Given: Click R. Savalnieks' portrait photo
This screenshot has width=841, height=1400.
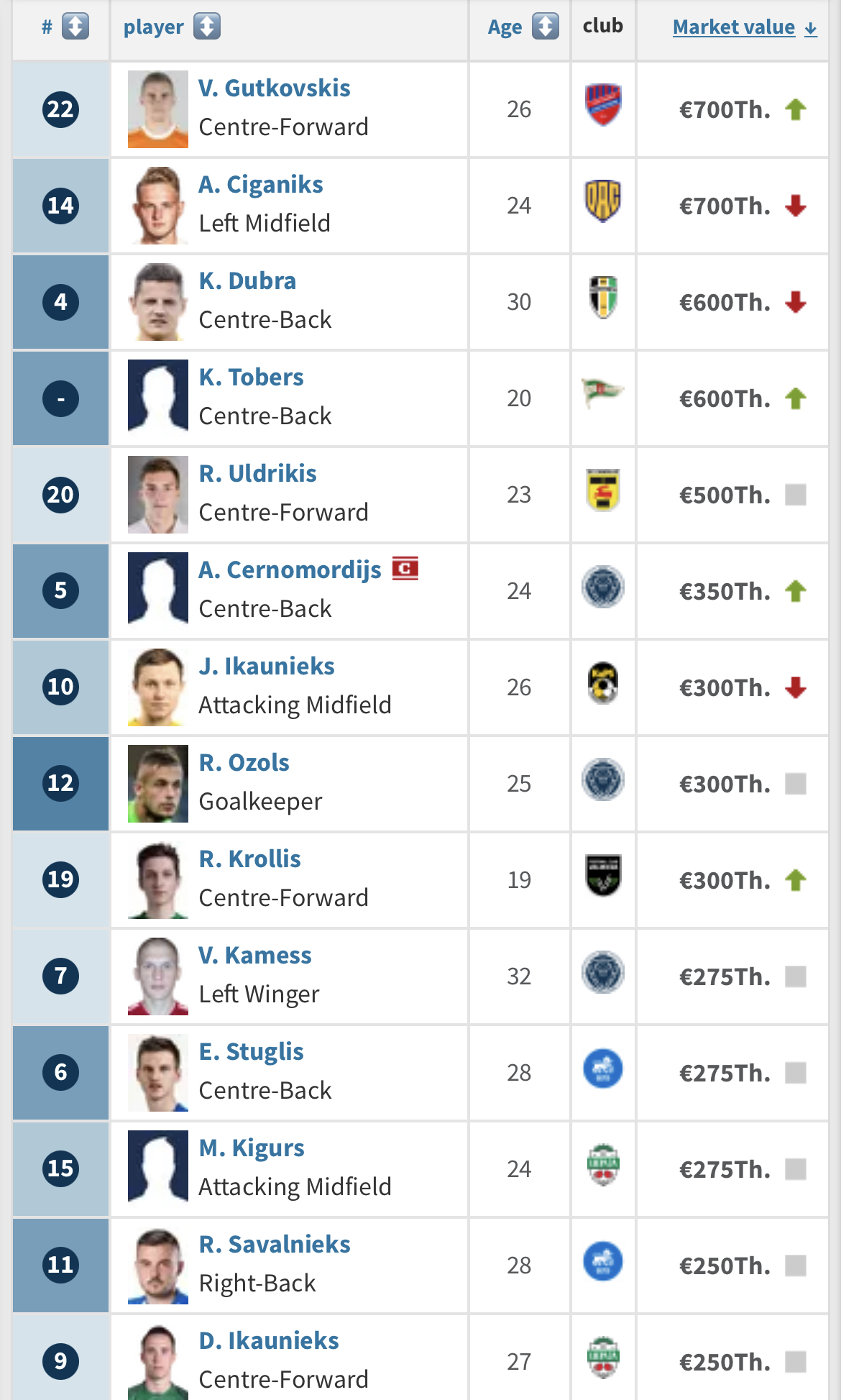Looking at the screenshot, I should pyautogui.click(x=158, y=1266).
